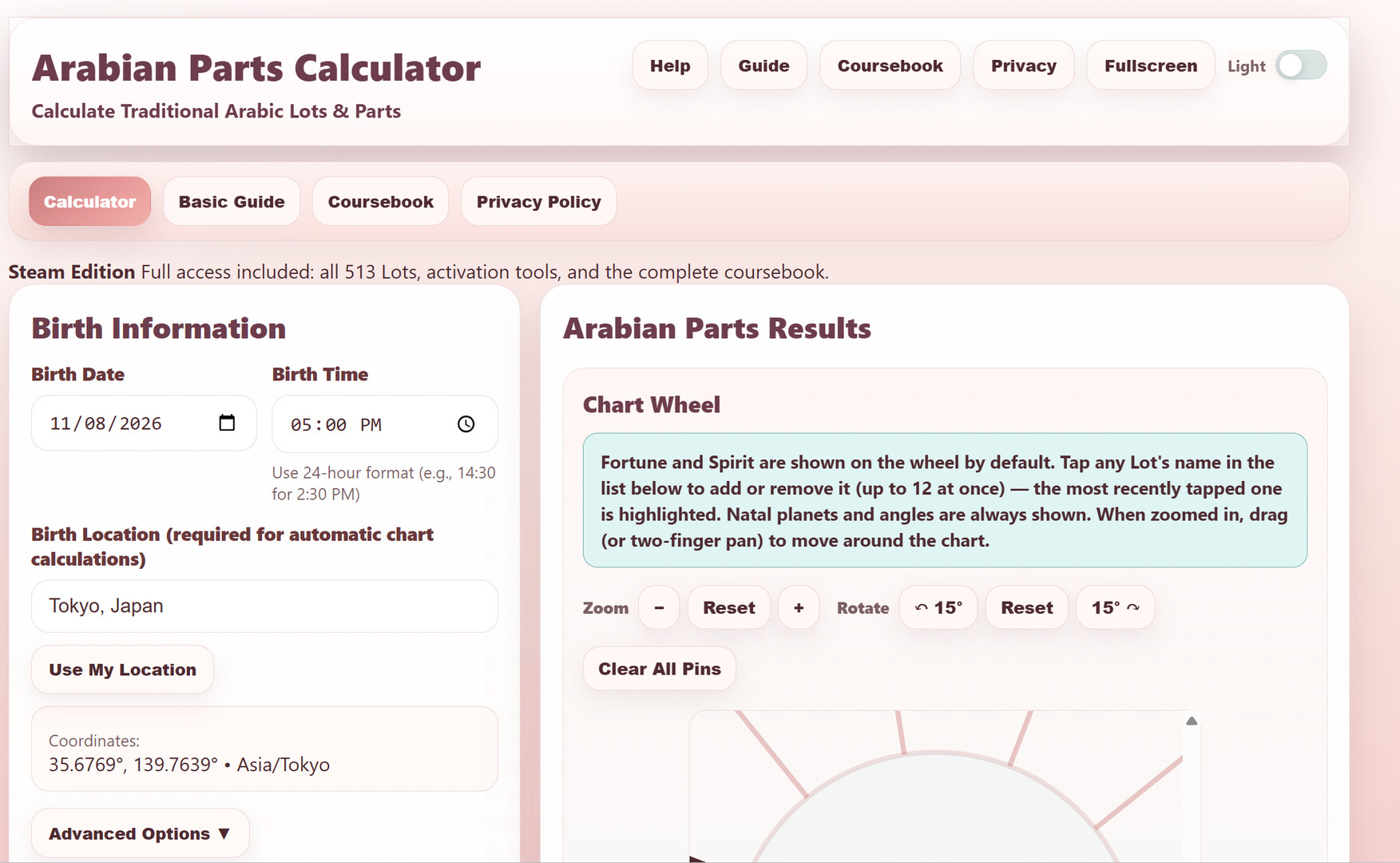Zoom out the chart wheel with minus
Viewport: 1400px width, 863px height.
click(x=659, y=607)
